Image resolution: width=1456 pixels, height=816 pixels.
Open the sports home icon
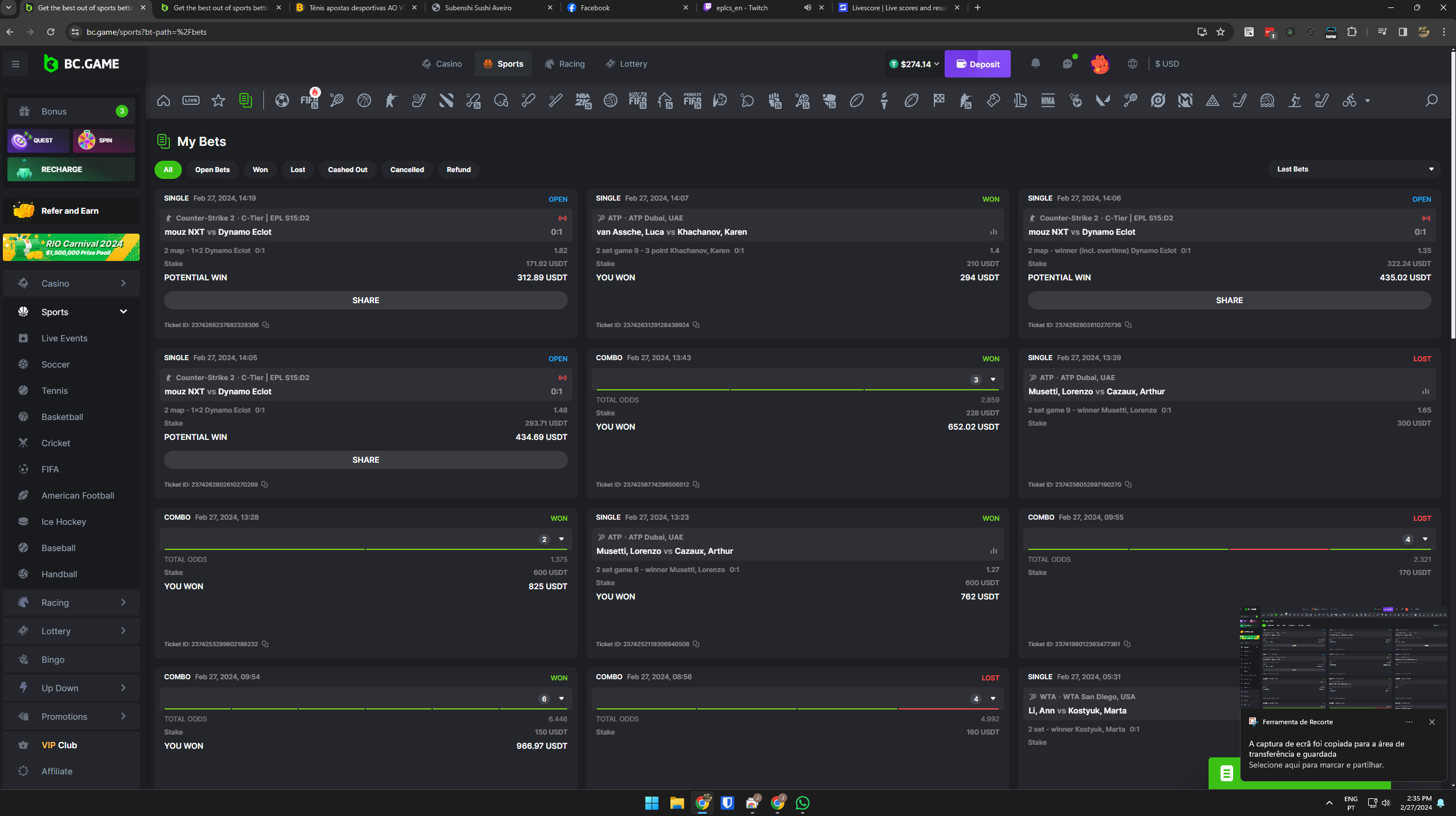point(164,101)
